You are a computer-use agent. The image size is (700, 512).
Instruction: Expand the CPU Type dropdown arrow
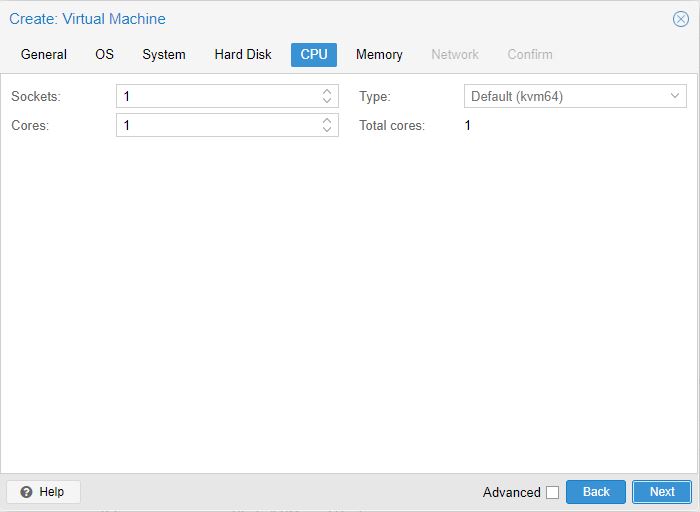(675, 97)
